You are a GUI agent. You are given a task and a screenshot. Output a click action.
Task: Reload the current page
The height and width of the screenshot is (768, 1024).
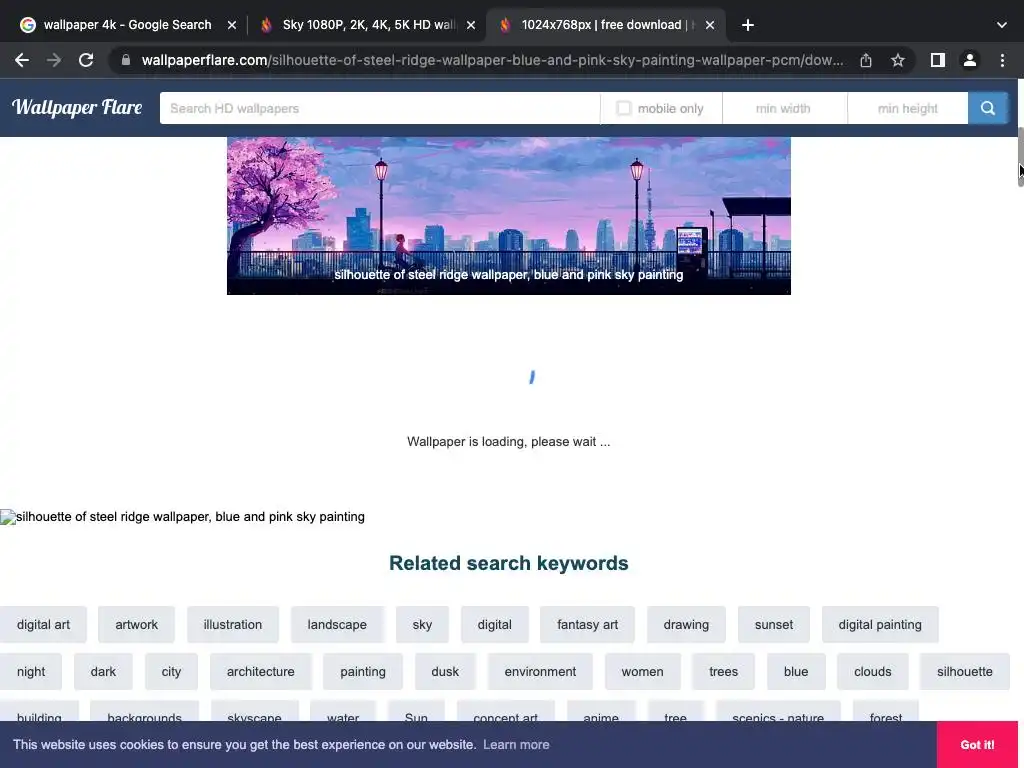[x=86, y=60]
